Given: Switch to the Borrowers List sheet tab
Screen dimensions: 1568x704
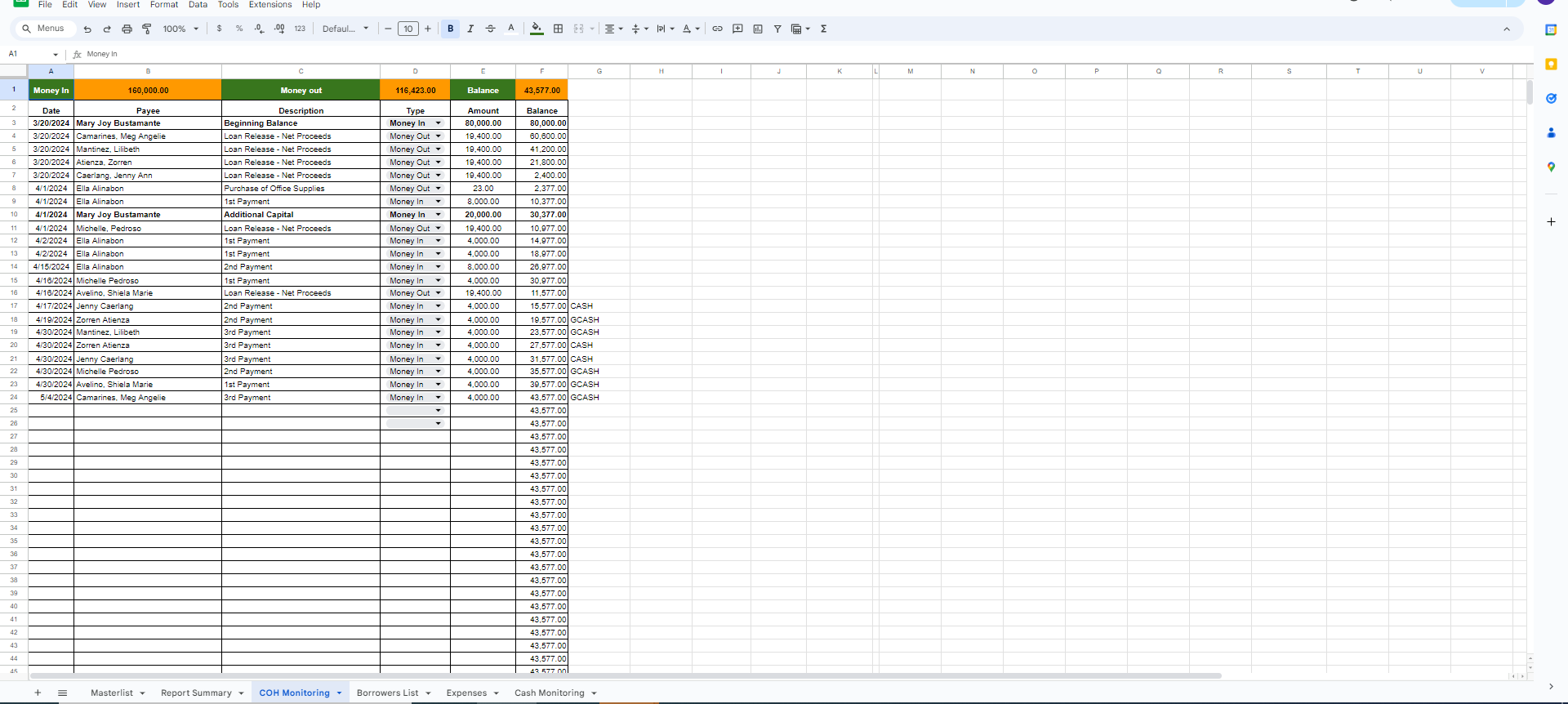Looking at the screenshot, I should coord(387,693).
